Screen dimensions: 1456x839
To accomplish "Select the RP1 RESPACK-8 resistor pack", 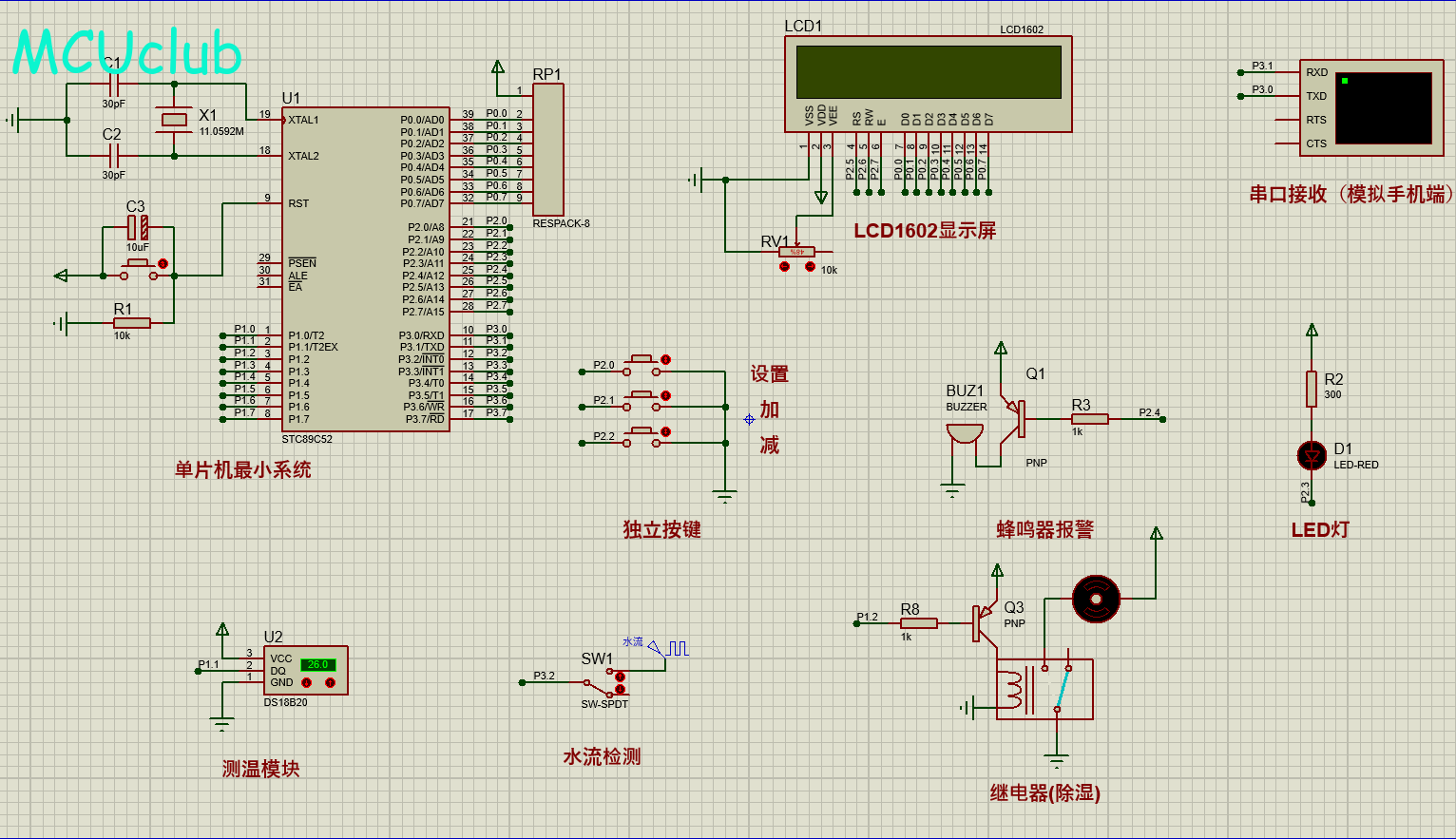I will [x=547, y=150].
